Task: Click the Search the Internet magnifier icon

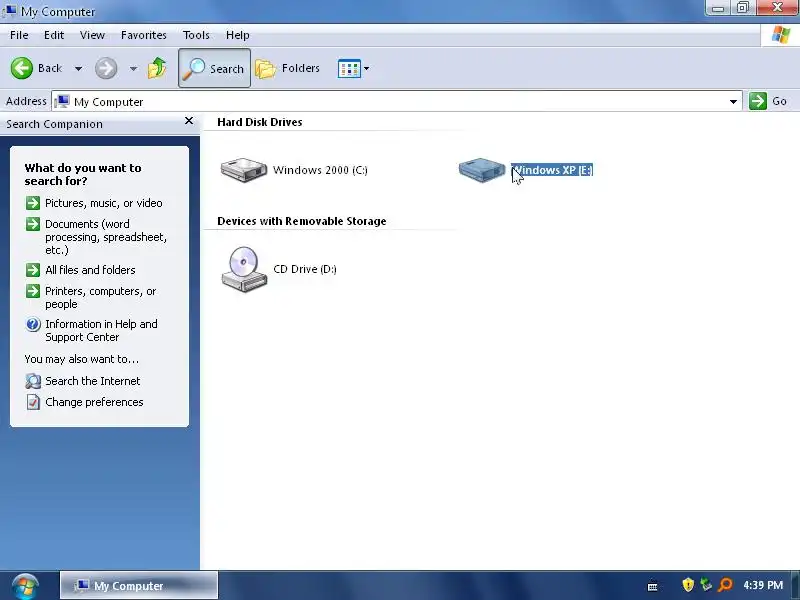Action: pyautogui.click(x=33, y=381)
